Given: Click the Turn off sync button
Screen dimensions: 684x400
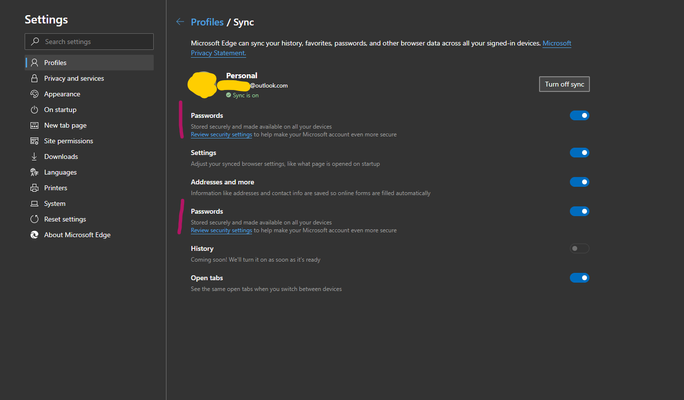Looking at the screenshot, I should (564, 84).
